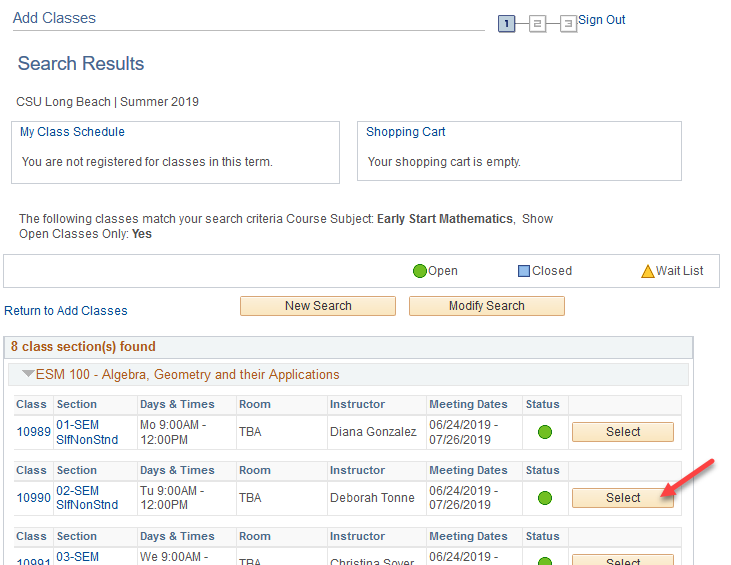
Task: Click open status circle for class 10990
Action: pos(545,498)
